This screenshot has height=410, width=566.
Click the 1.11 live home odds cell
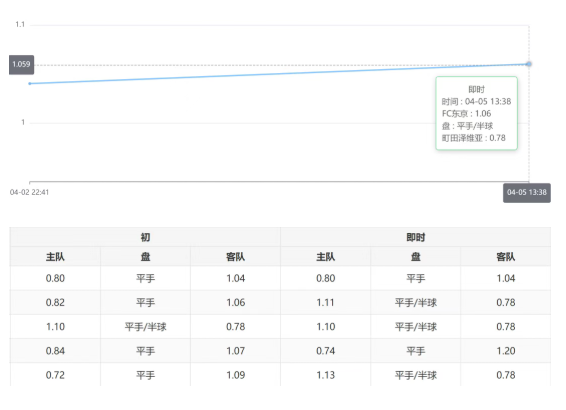pyautogui.click(x=325, y=302)
